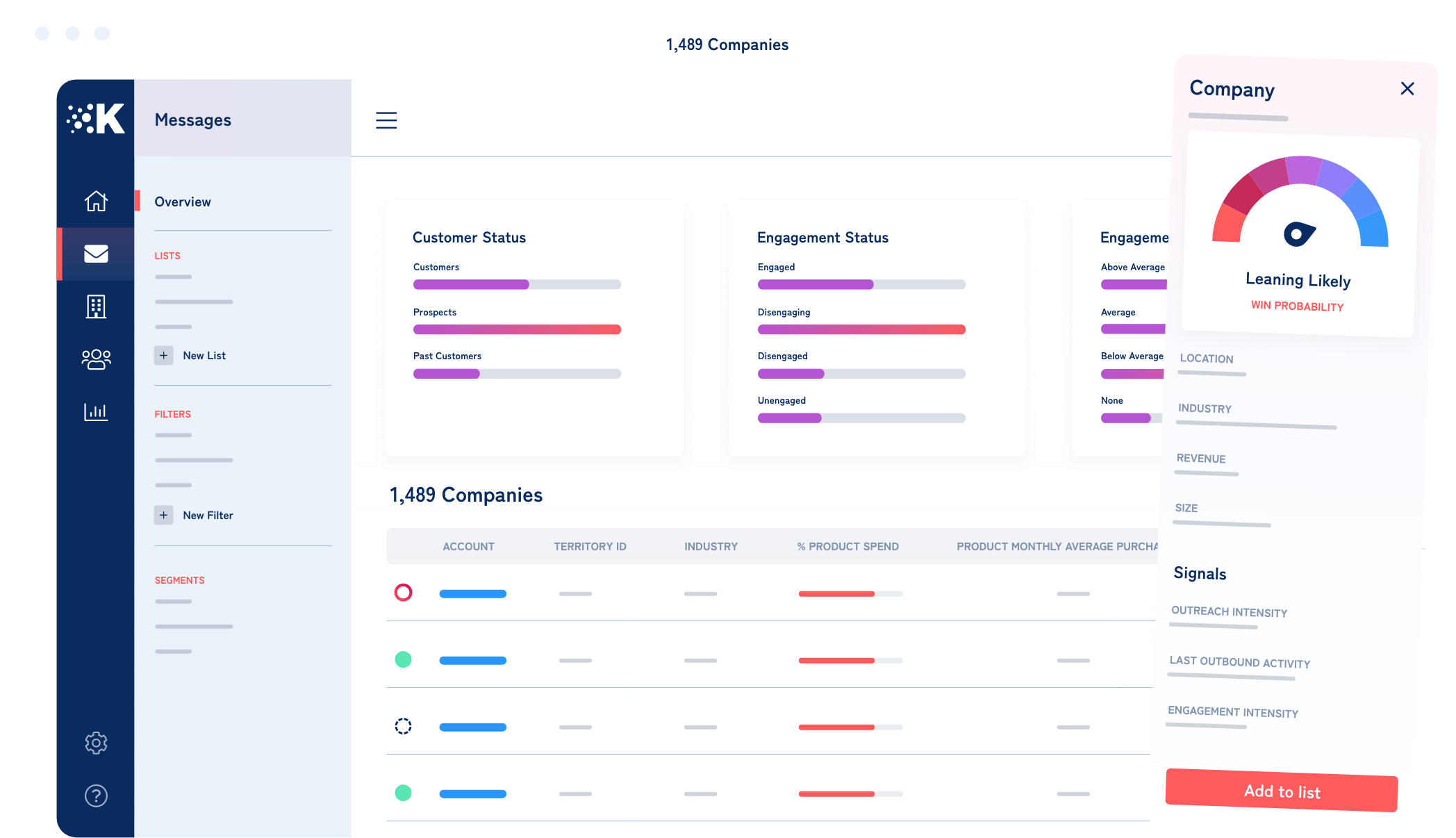Select the Overview menu item
The image size is (1456, 838).
click(183, 202)
